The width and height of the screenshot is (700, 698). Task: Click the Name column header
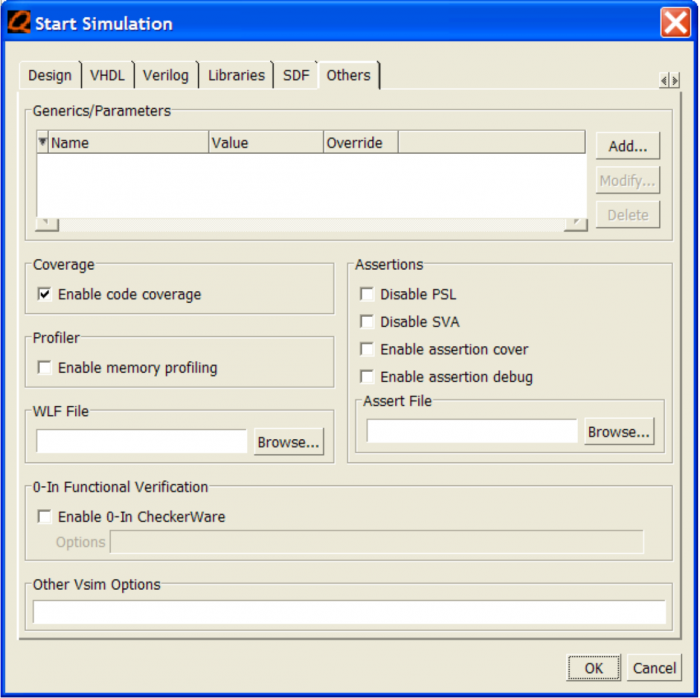[x=128, y=143]
